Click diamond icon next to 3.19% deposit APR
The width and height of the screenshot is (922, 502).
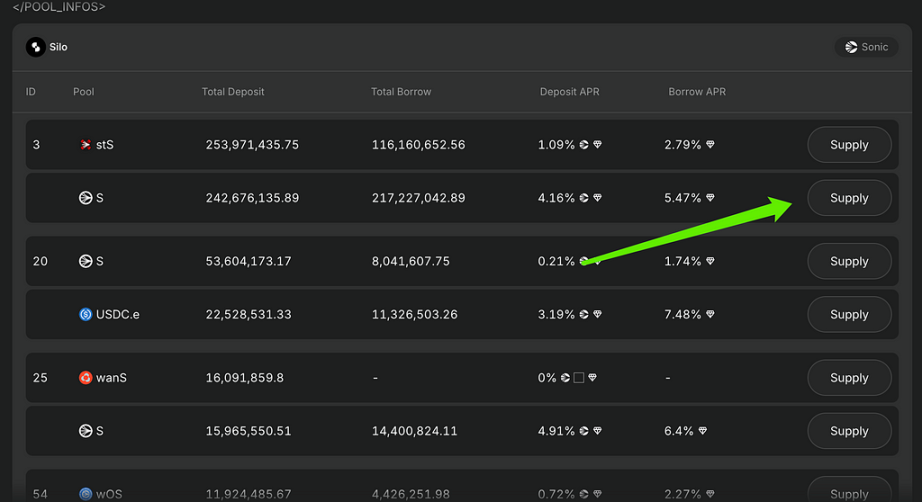[x=597, y=314]
